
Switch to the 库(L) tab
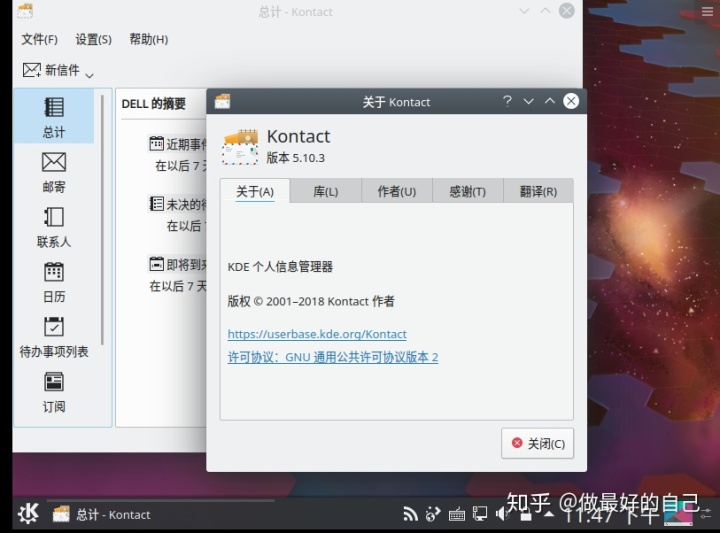coord(326,191)
